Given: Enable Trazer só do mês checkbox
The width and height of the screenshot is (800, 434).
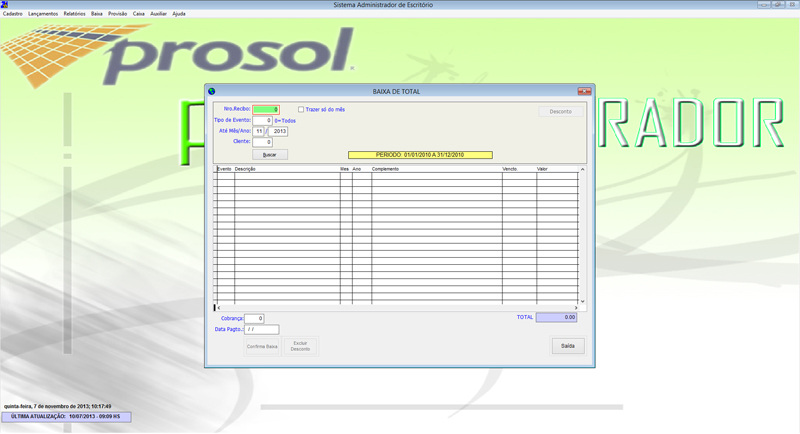Looking at the screenshot, I should (301, 109).
